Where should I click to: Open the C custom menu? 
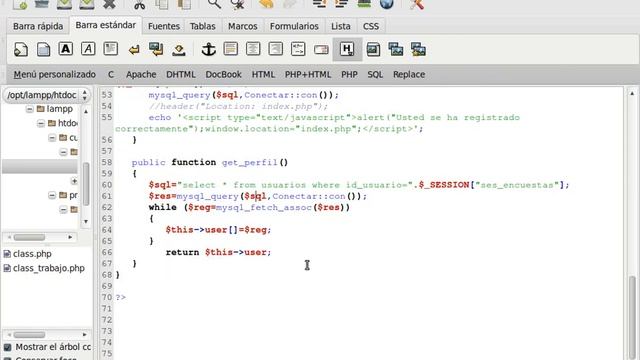click(111, 74)
